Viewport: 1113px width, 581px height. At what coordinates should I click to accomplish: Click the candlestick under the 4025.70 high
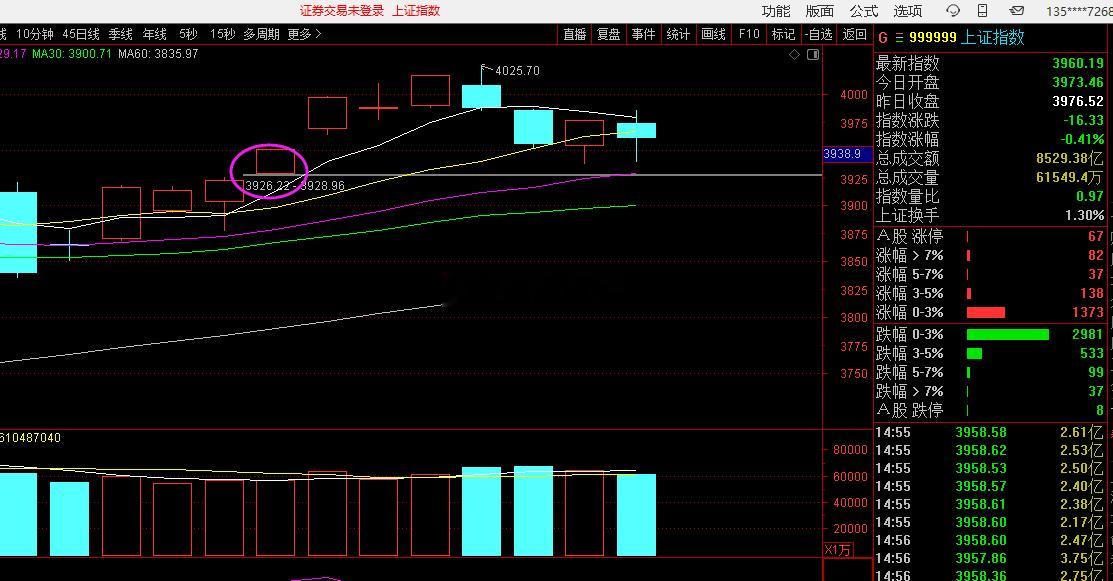pos(481,96)
